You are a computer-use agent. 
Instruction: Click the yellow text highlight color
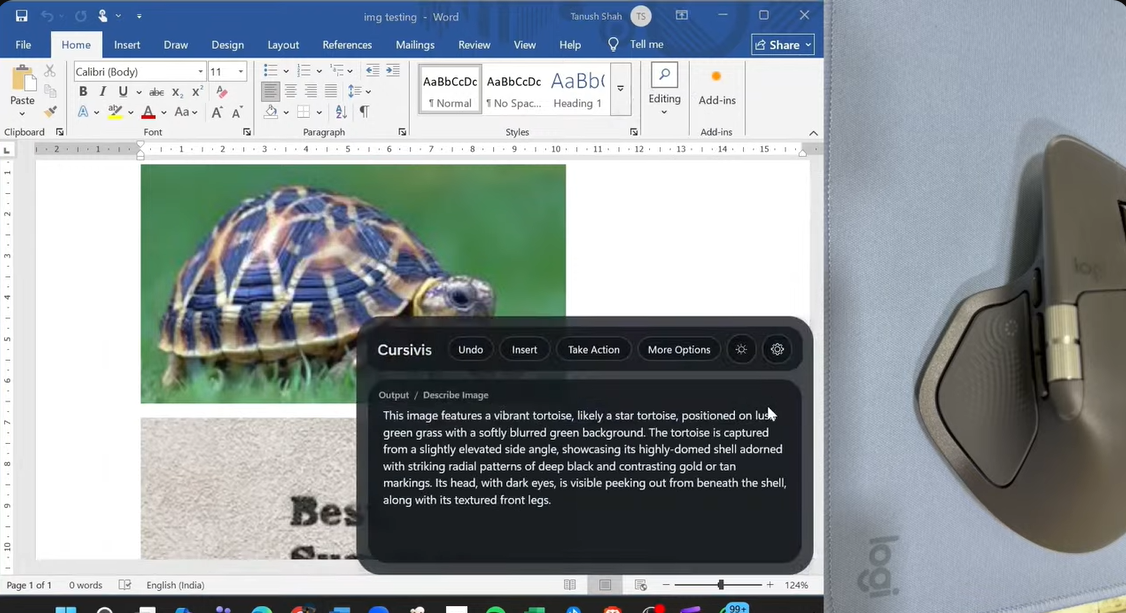coord(115,112)
